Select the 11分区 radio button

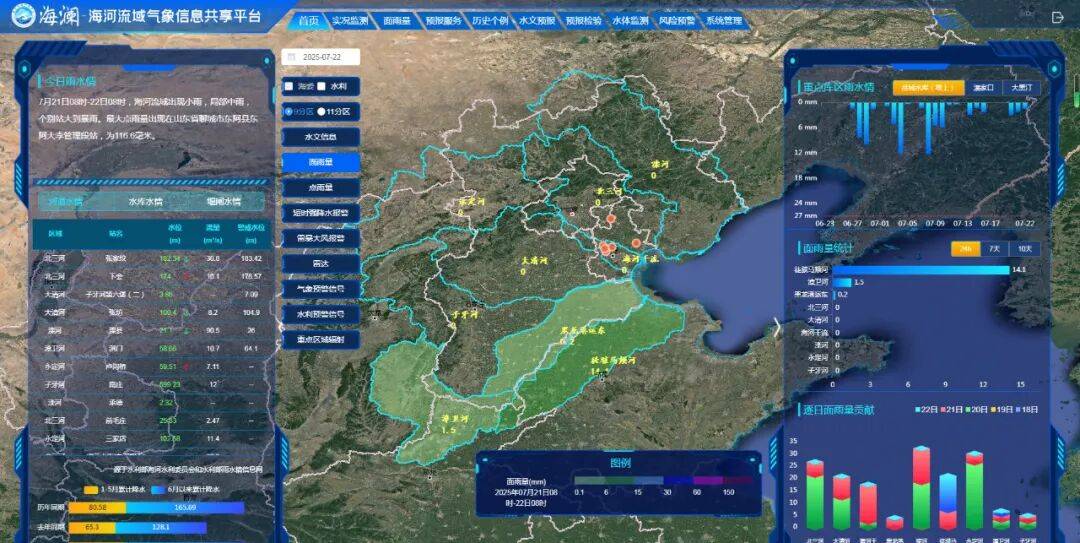click(x=322, y=111)
